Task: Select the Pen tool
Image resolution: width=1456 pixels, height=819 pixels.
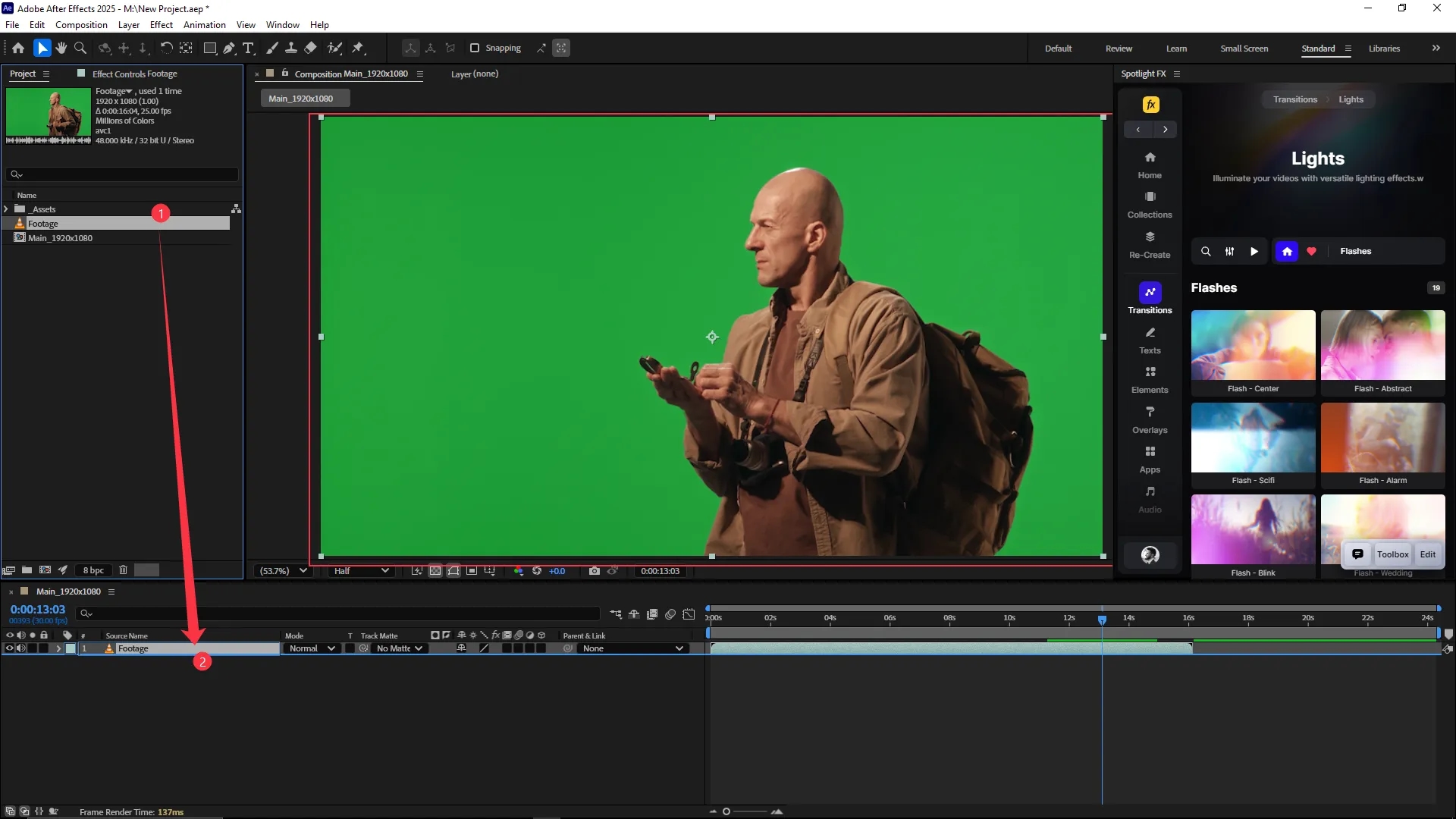Action: point(229,48)
